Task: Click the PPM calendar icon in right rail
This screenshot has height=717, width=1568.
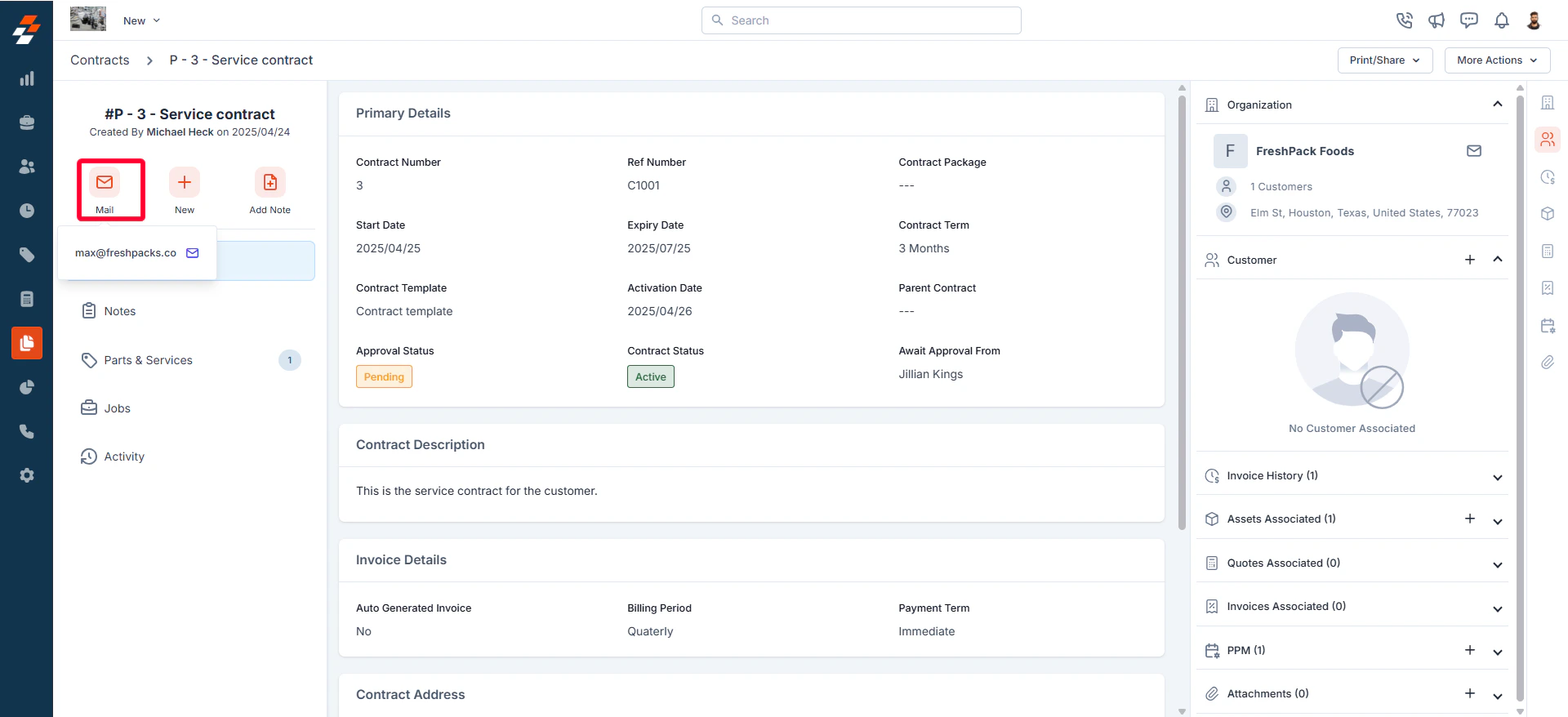Action: pos(1548,326)
